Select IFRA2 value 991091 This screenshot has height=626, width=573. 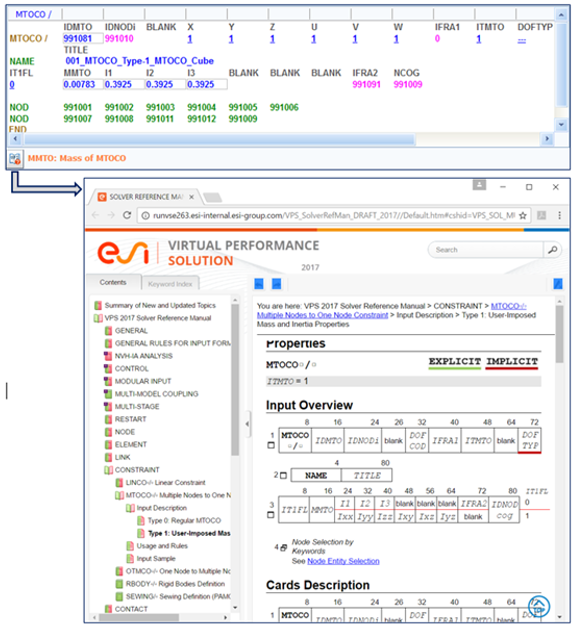tap(366, 85)
